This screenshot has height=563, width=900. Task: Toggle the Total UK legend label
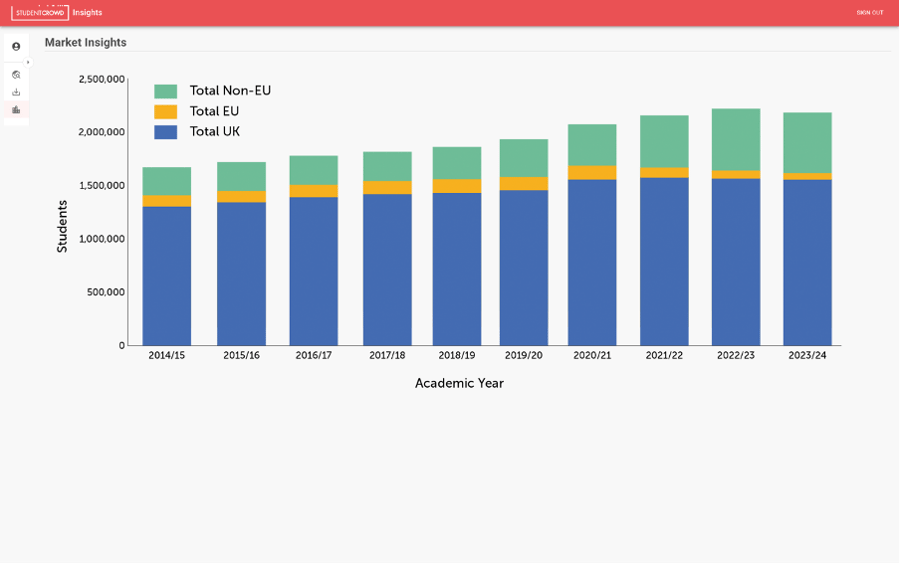coord(214,132)
